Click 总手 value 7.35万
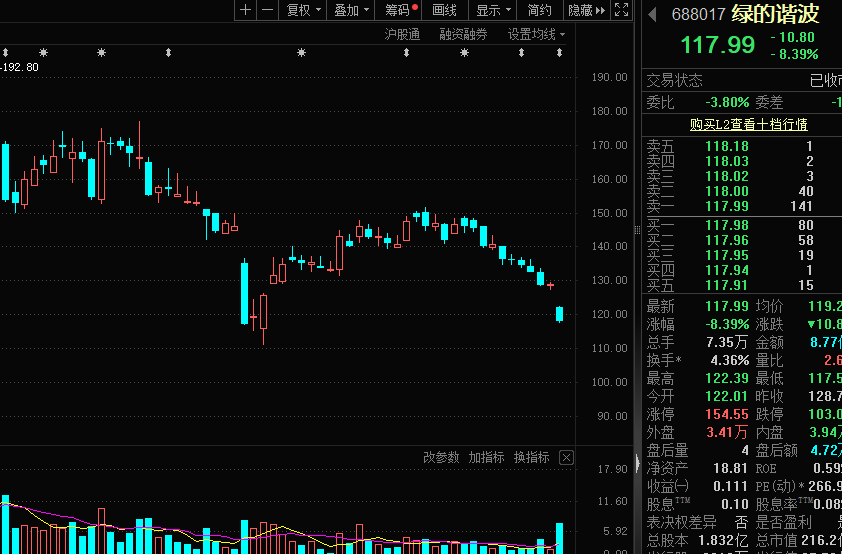The height and width of the screenshot is (554, 842). click(727, 342)
